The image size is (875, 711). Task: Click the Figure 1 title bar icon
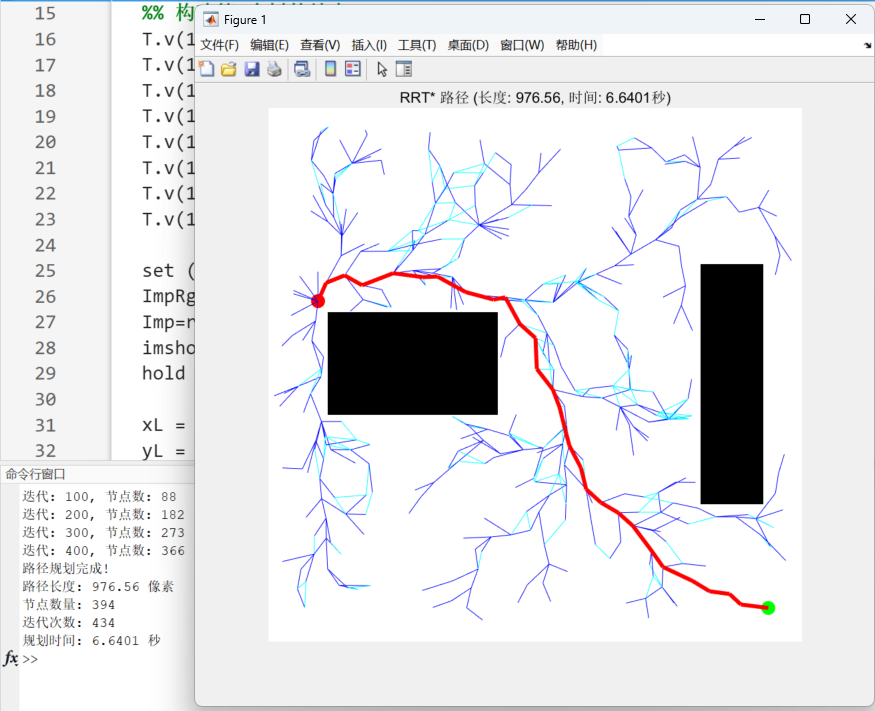(209, 19)
